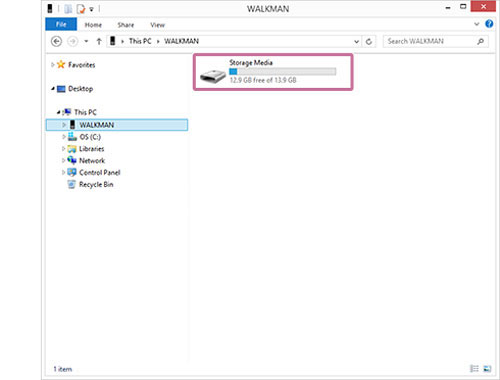Image resolution: width=500 pixels, height=380 pixels.
Task: Go up one folder level
Action: [x=99, y=41]
